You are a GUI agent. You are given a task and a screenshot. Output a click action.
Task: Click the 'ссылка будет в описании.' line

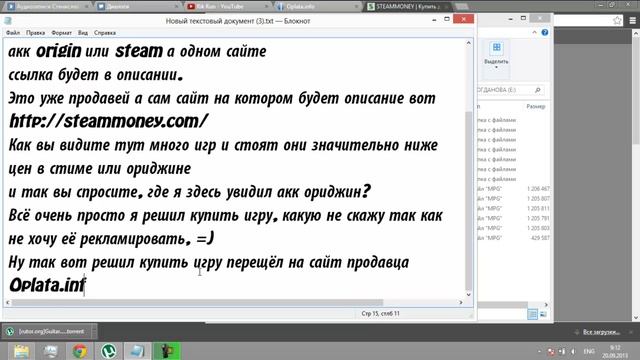[x=96, y=75]
